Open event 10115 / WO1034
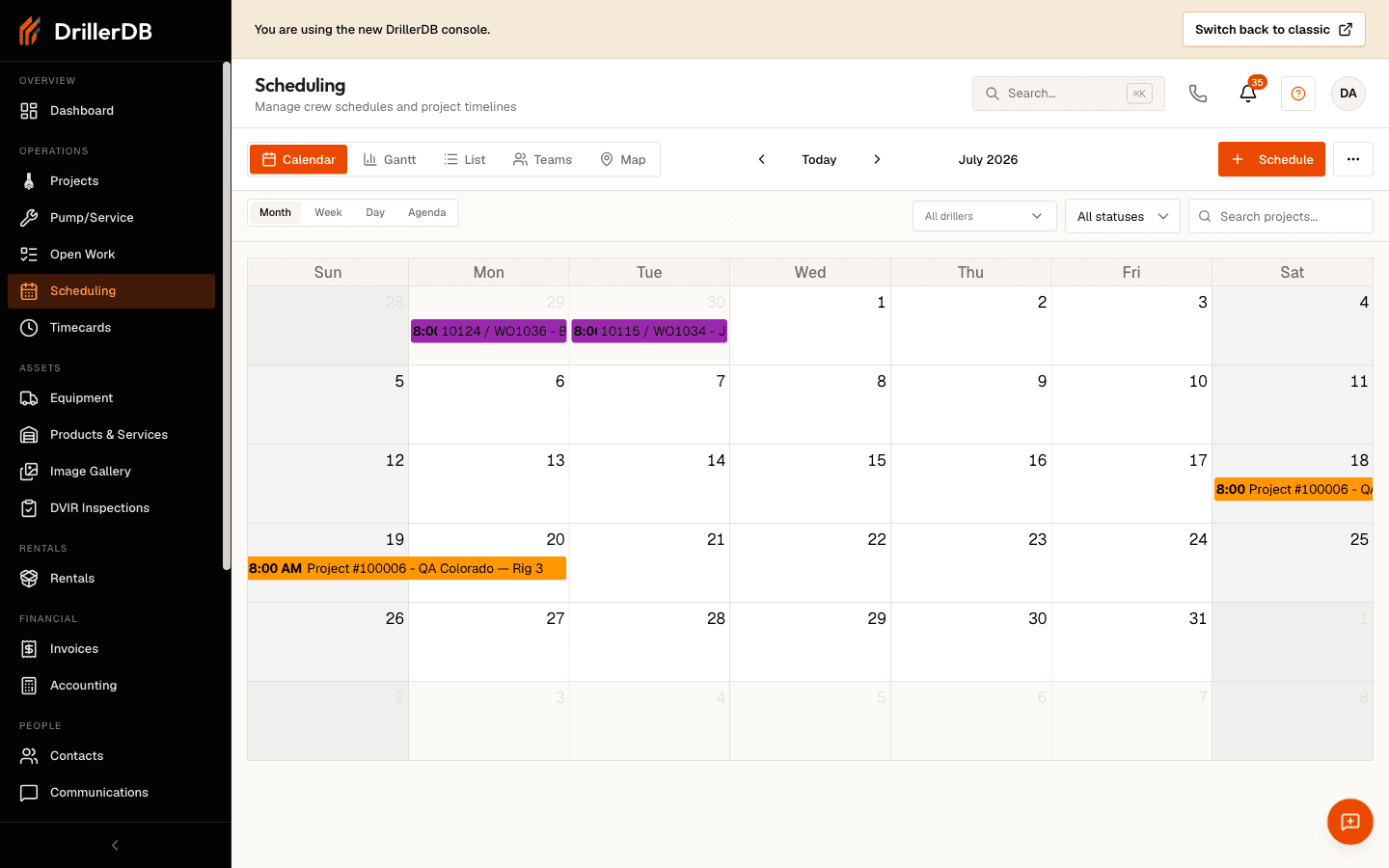This screenshot has width=1389, height=868. [x=649, y=331]
